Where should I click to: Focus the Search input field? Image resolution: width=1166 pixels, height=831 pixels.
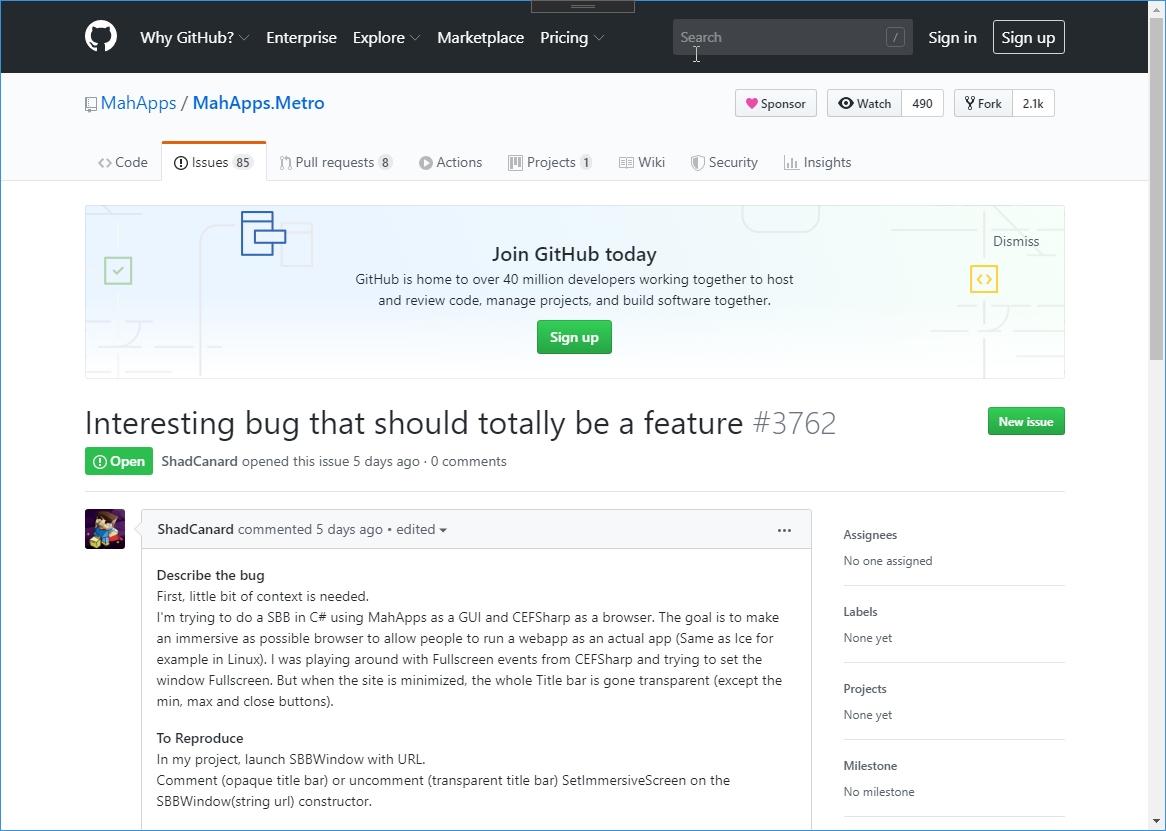point(793,37)
